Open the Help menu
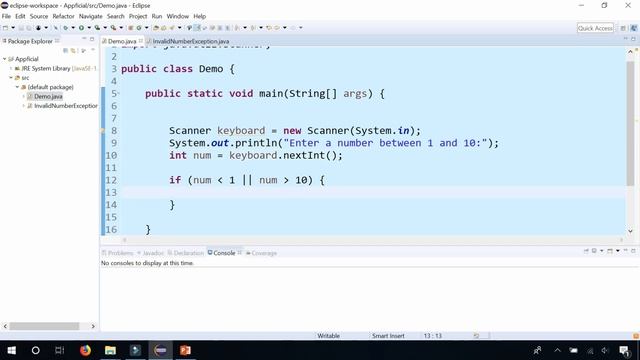Screen dimensions: 640x360 [x=200, y=16]
